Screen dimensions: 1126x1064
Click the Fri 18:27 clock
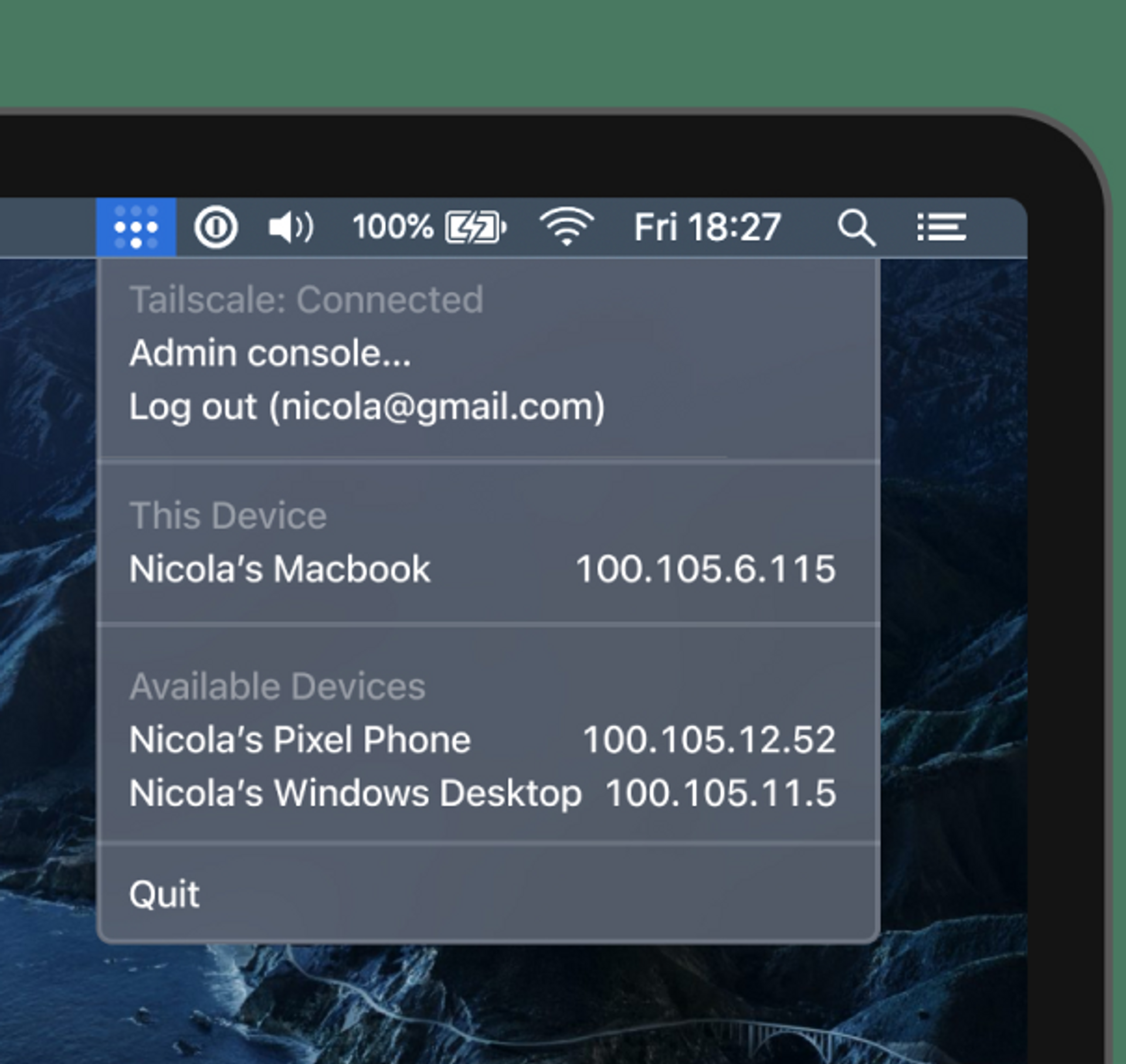pos(707,227)
